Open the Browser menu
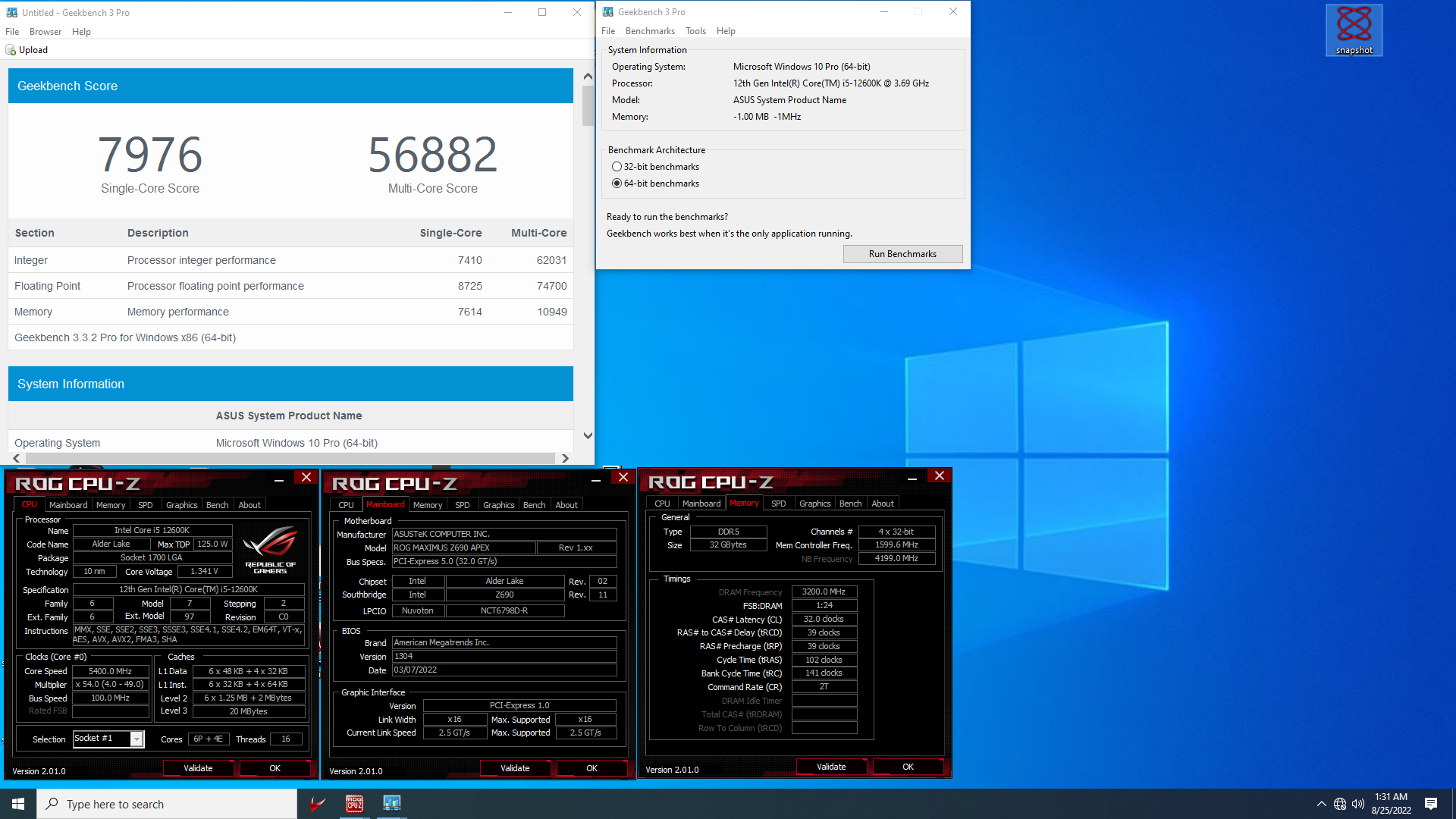Image resolution: width=1456 pixels, height=819 pixels. click(x=45, y=32)
